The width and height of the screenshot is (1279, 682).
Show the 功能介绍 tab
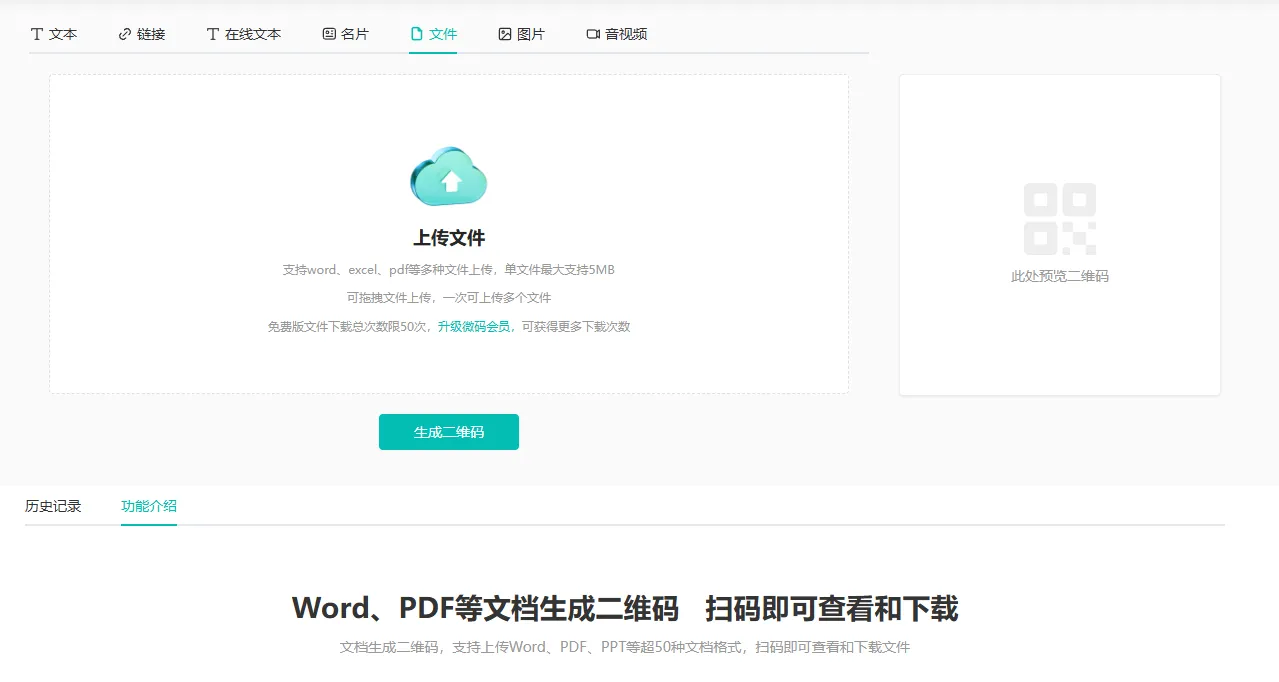pos(149,506)
